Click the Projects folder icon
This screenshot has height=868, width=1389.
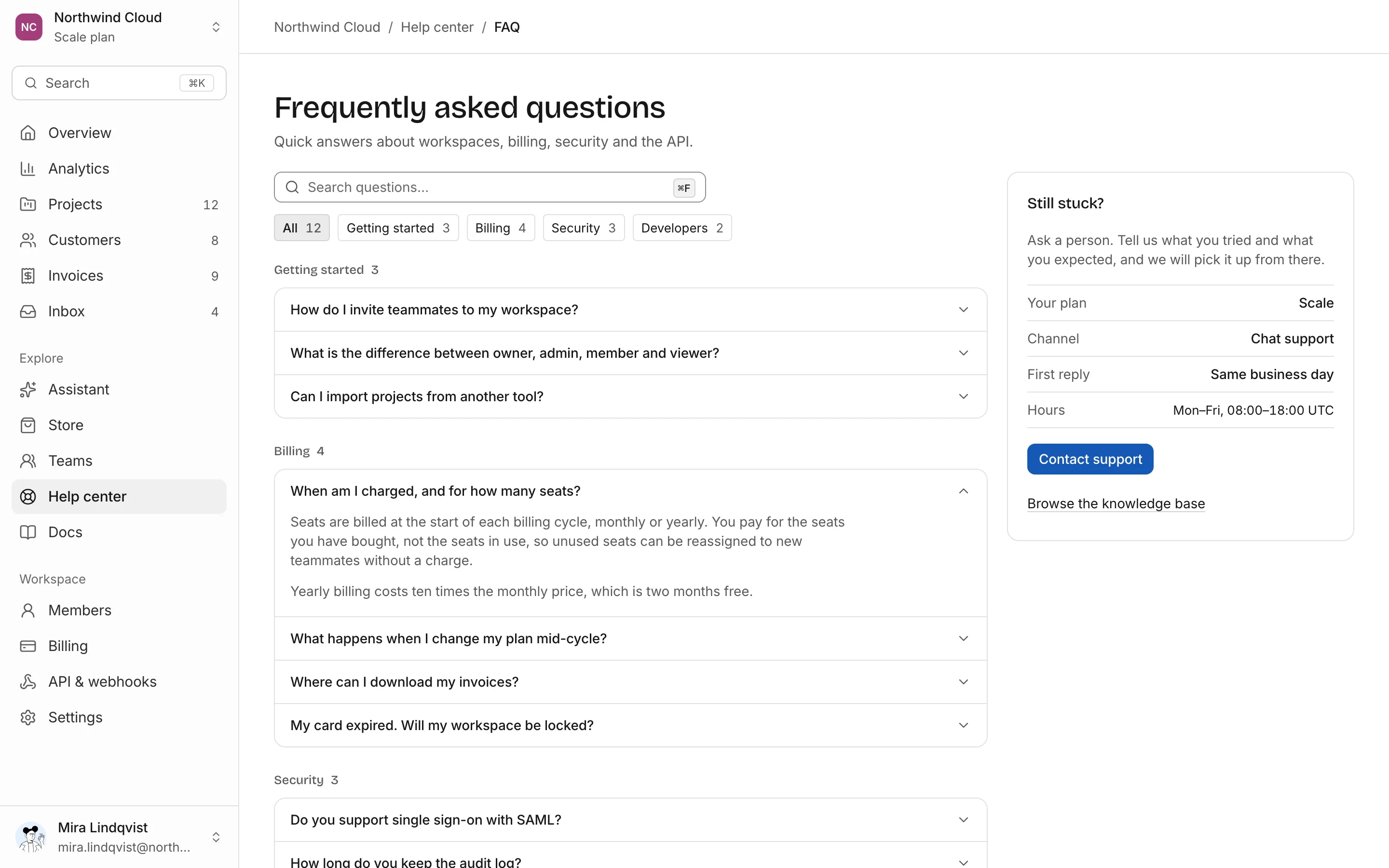(x=27, y=204)
